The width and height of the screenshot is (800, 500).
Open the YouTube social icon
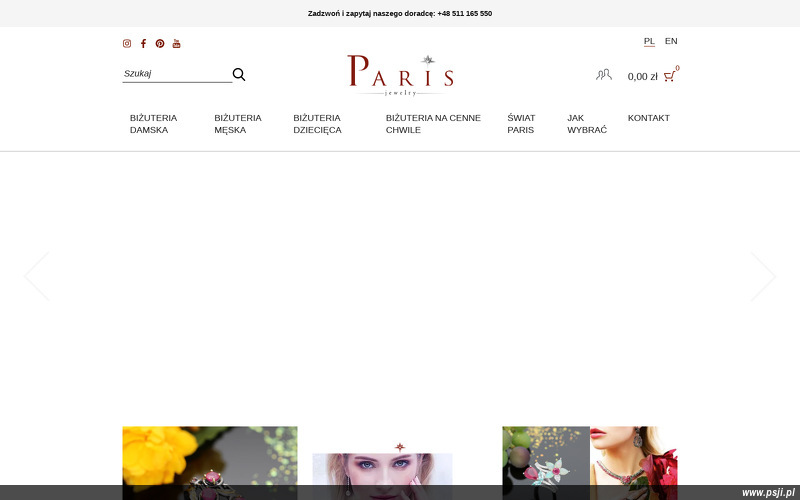point(177,43)
